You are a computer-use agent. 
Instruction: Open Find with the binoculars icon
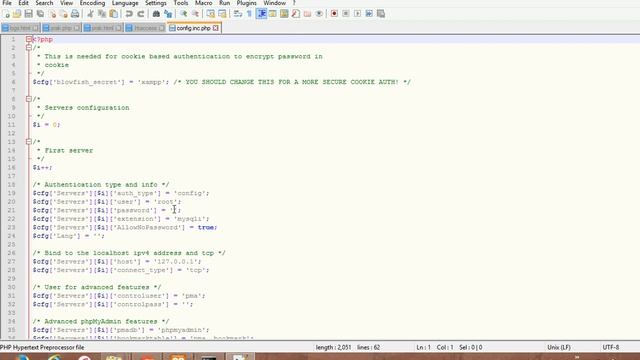tap(156, 14)
